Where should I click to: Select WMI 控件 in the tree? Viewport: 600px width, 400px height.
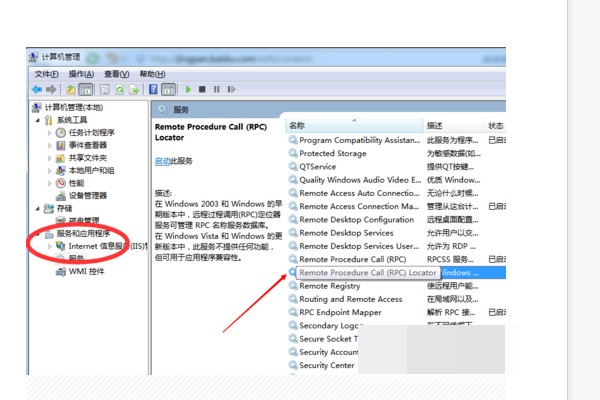tap(85, 272)
